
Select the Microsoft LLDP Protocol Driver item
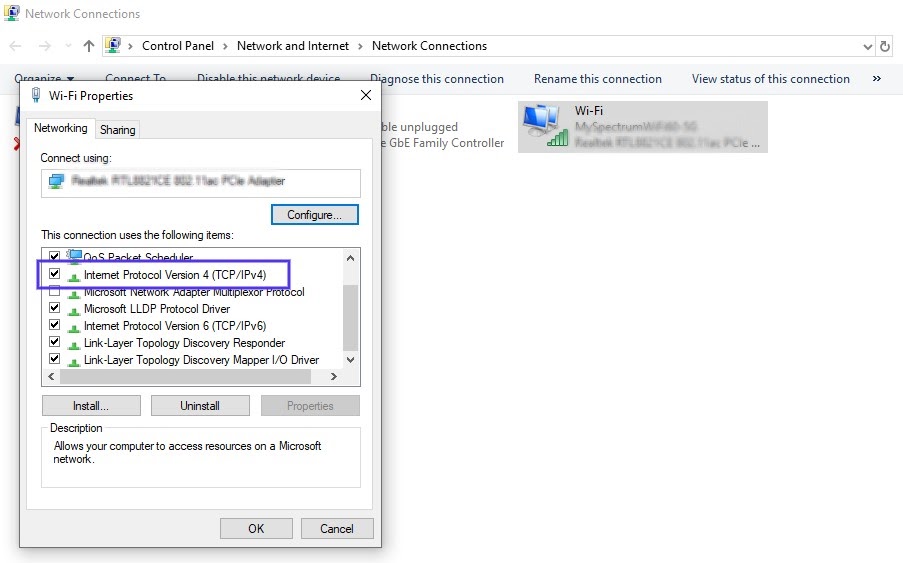pos(156,309)
